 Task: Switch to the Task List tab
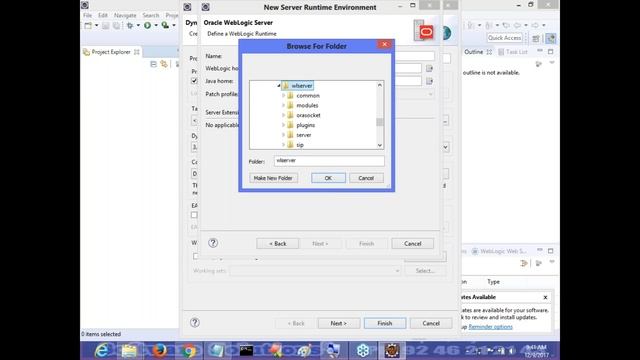(x=513, y=52)
